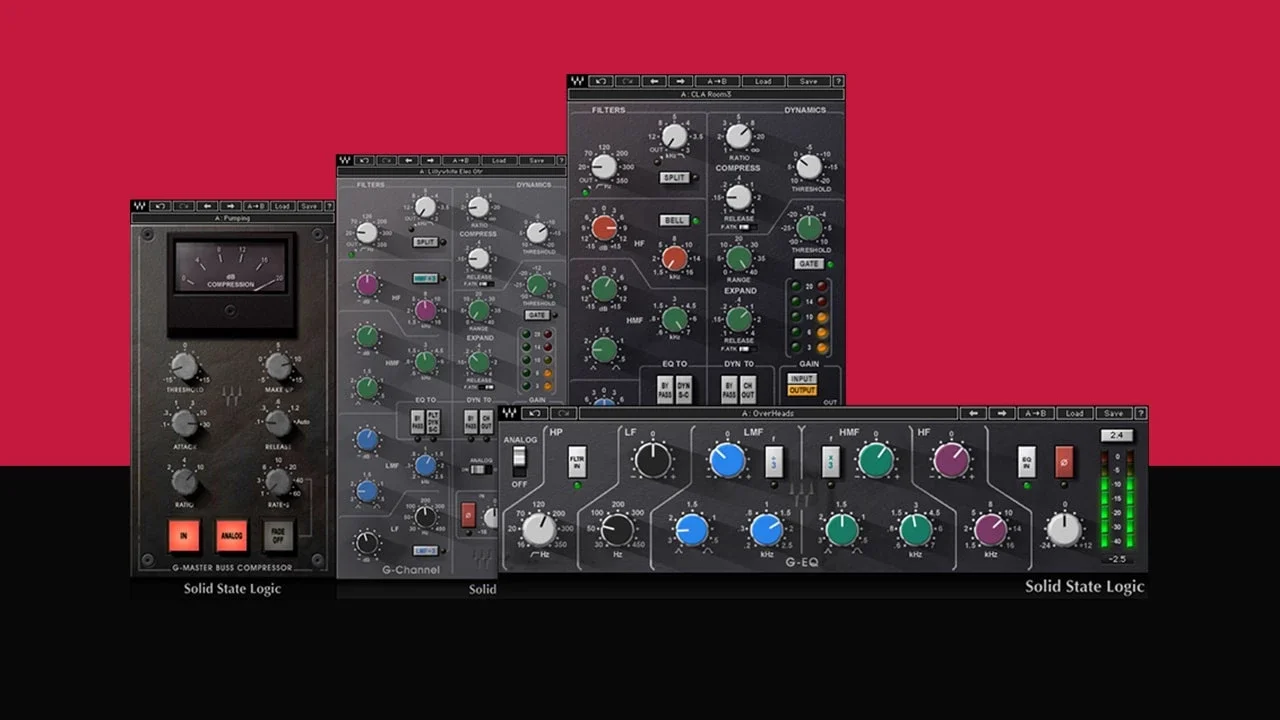Click the HP filter Hz knob in G-EQ
Image resolution: width=1280 pixels, height=720 pixels.
click(x=538, y=528)
